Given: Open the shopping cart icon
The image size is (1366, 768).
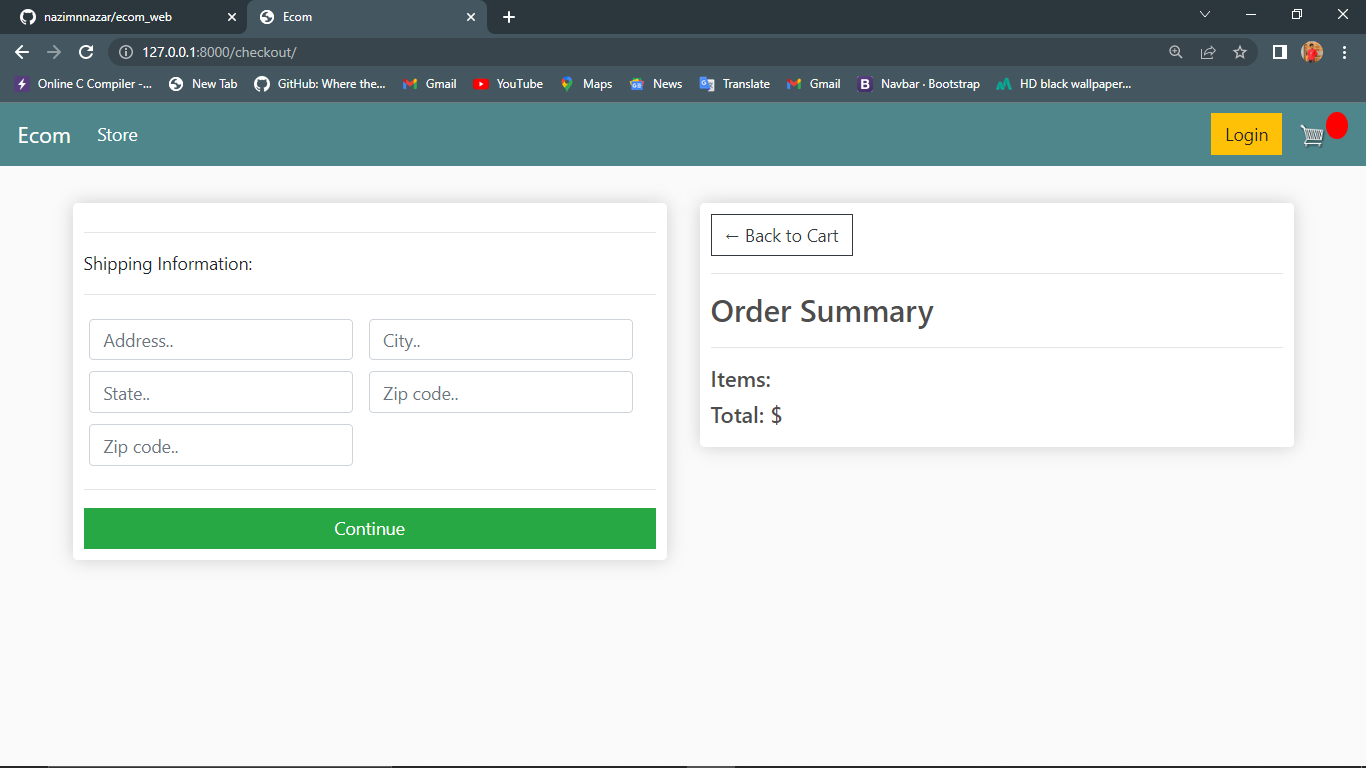Looking at the screenshot, I should 1312,136.
